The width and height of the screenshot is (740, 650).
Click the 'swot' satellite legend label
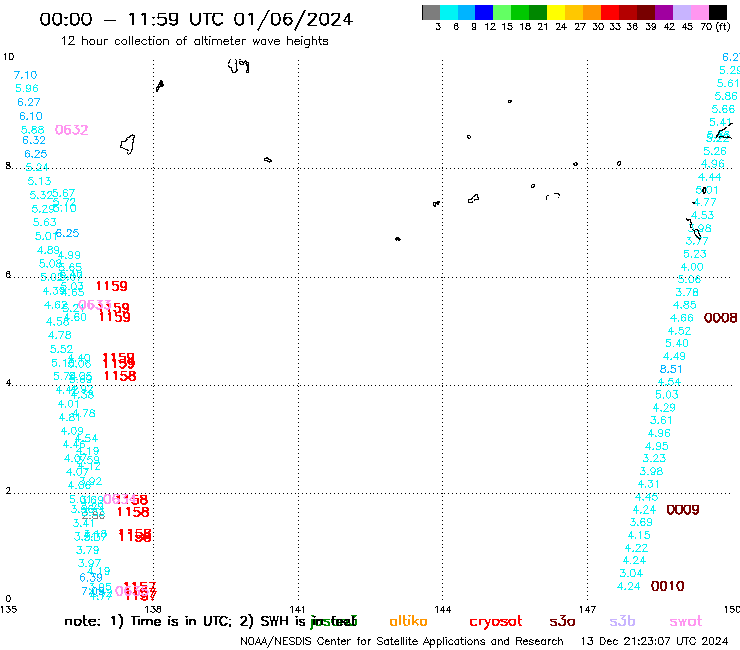(x=686, y=622)
